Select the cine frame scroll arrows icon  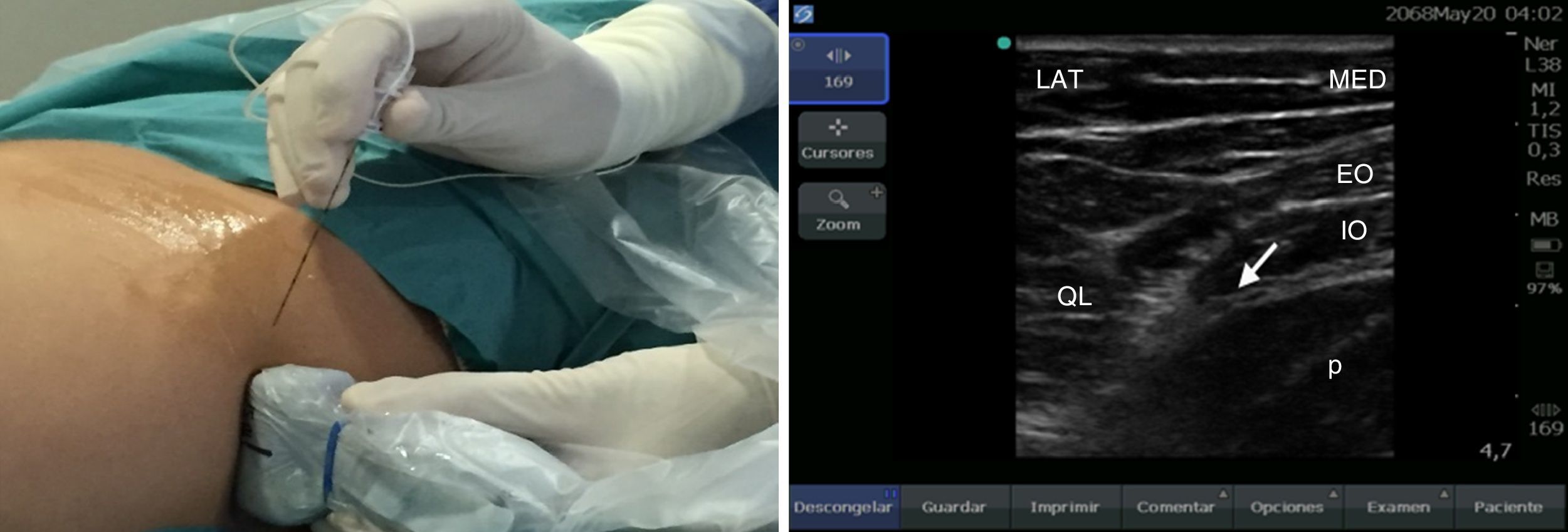pos(838,56)
